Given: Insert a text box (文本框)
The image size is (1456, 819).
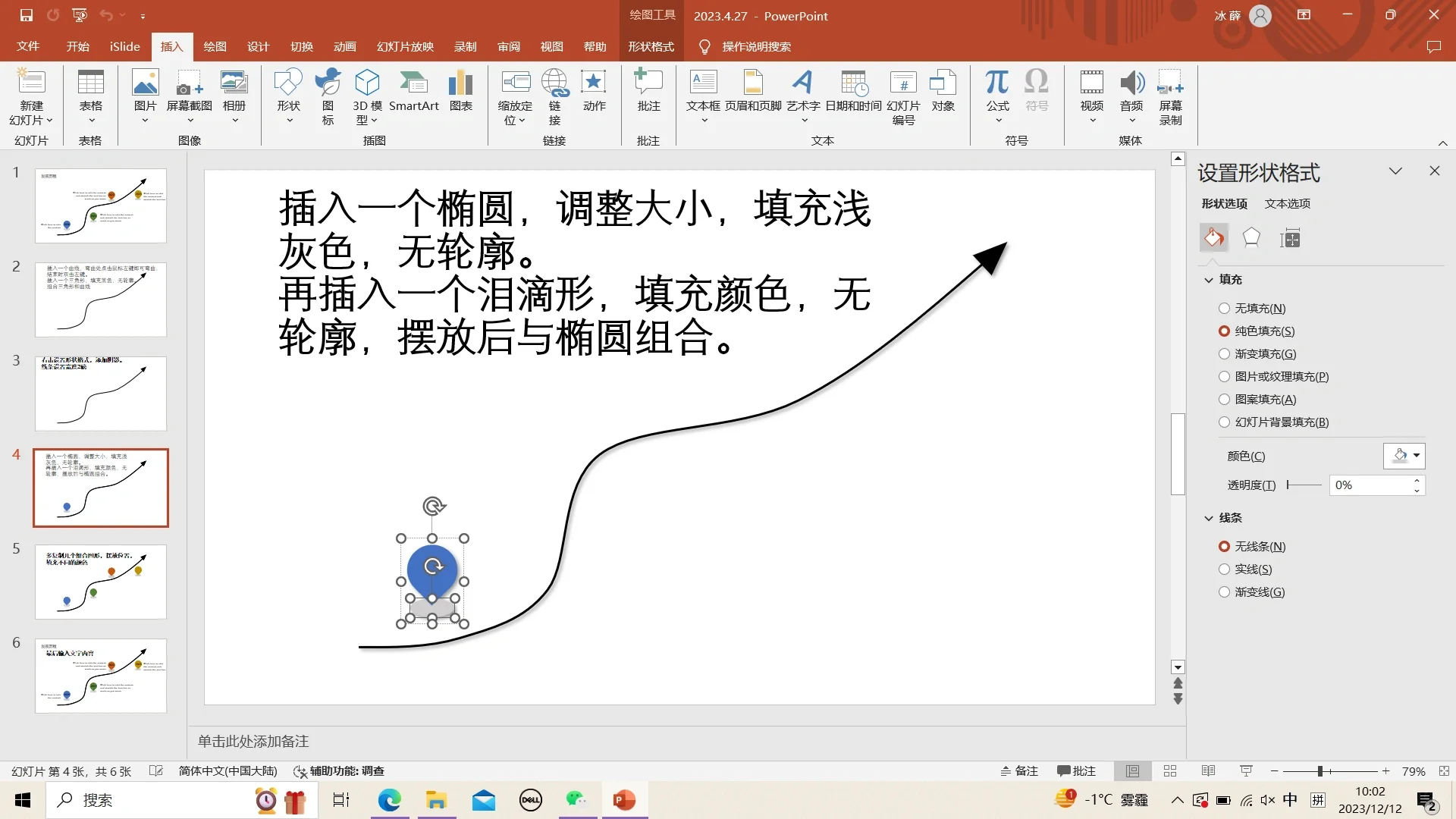Looking at the screenshot, I should click(x=702, y=94).
